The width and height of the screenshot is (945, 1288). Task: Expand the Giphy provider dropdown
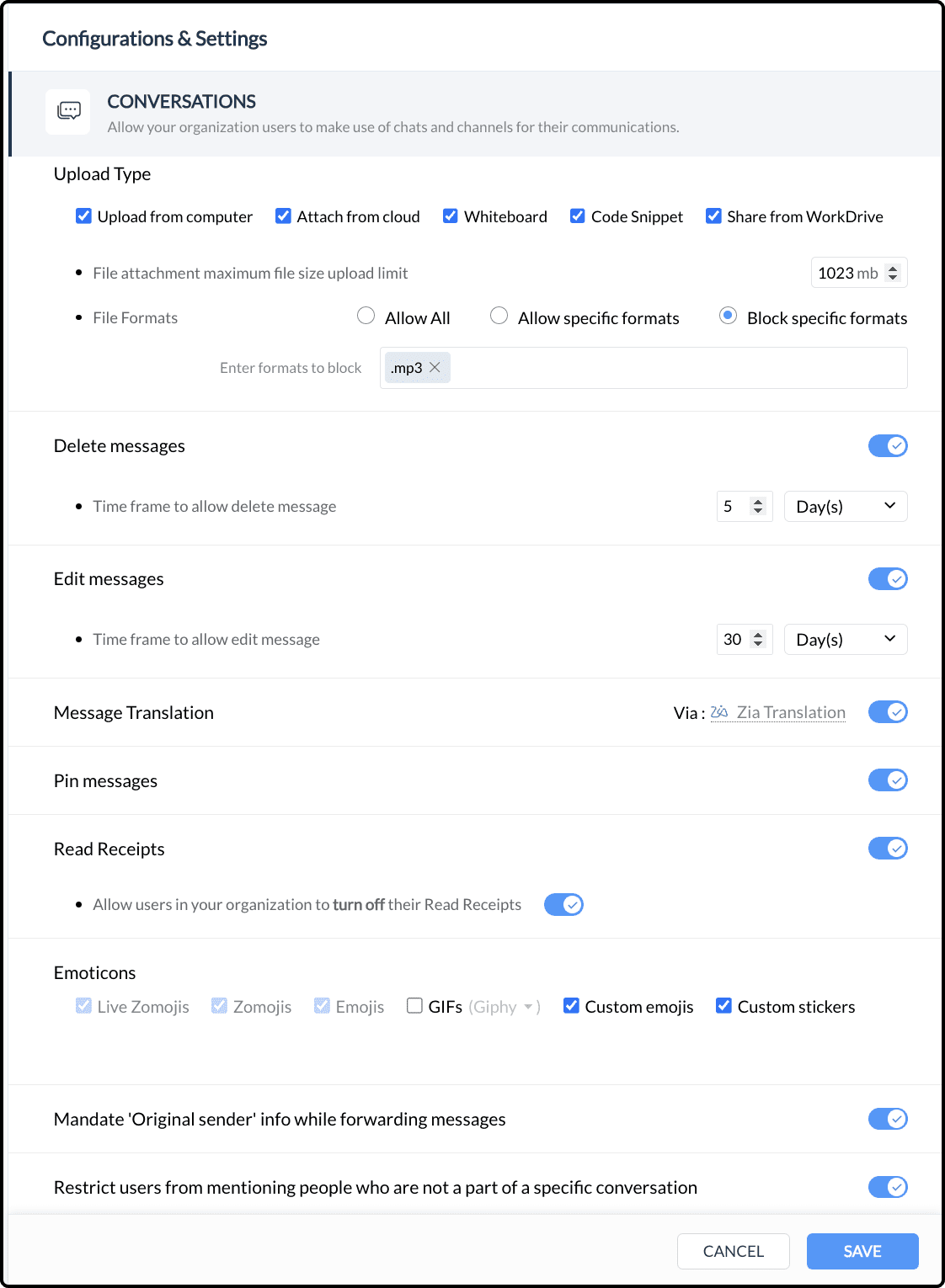coord(528,1007)
